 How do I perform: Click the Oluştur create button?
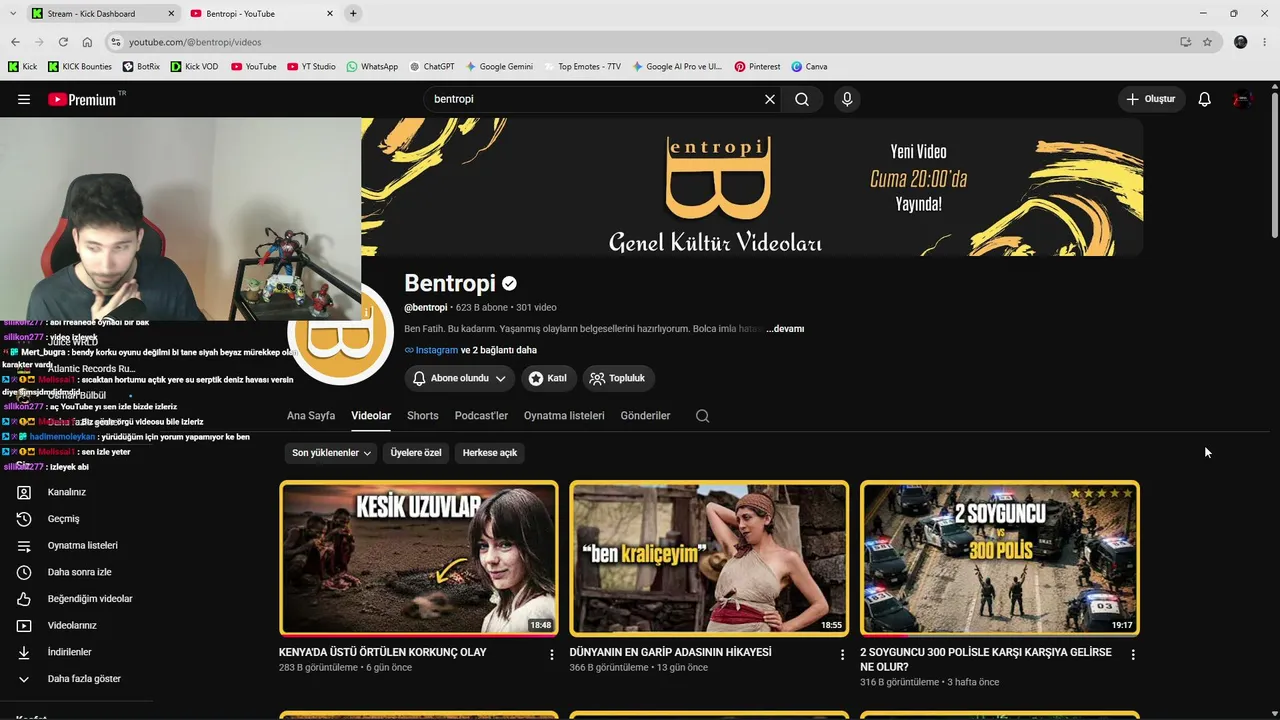click(x=1151, y=99)
